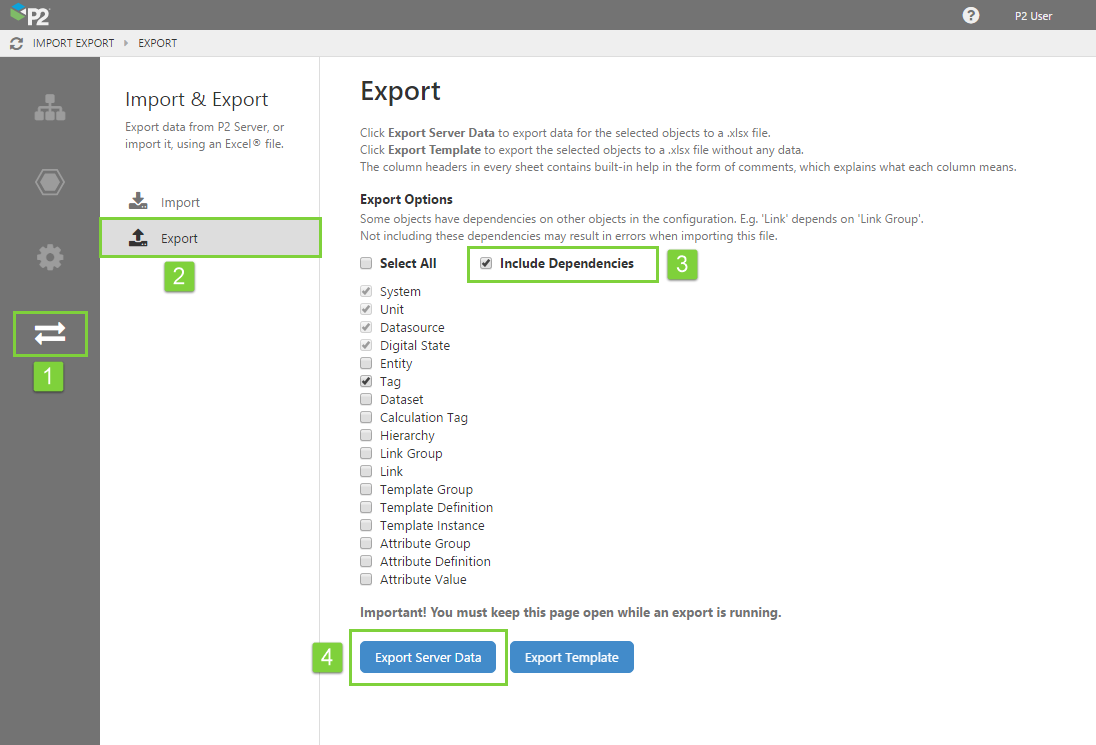The width and height of the screenshot is (1096, 745).
Task: Click the P2 User account label
Action: click(1033, 15)
